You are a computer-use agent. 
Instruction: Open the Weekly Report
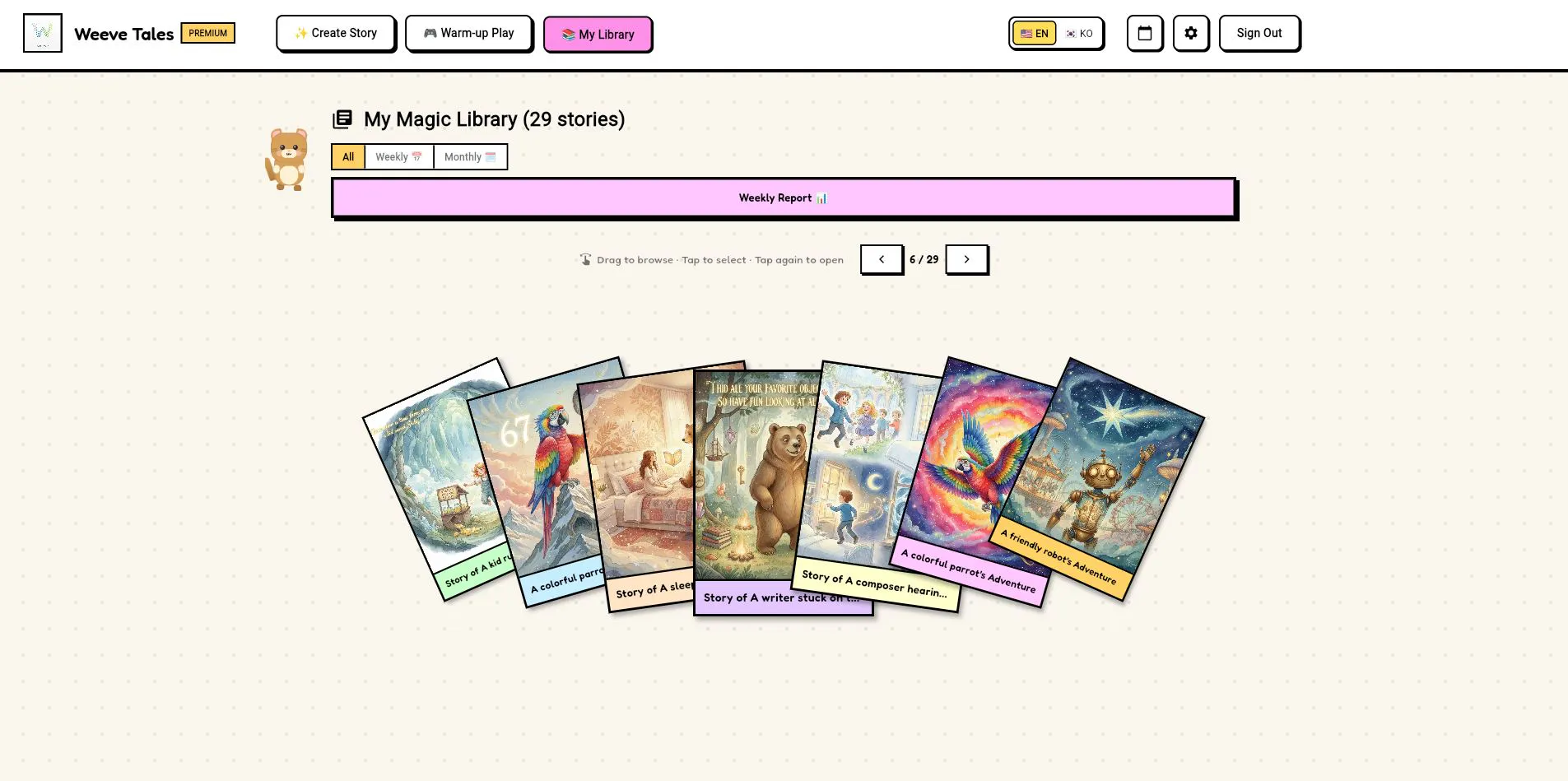tap(784, 198)
